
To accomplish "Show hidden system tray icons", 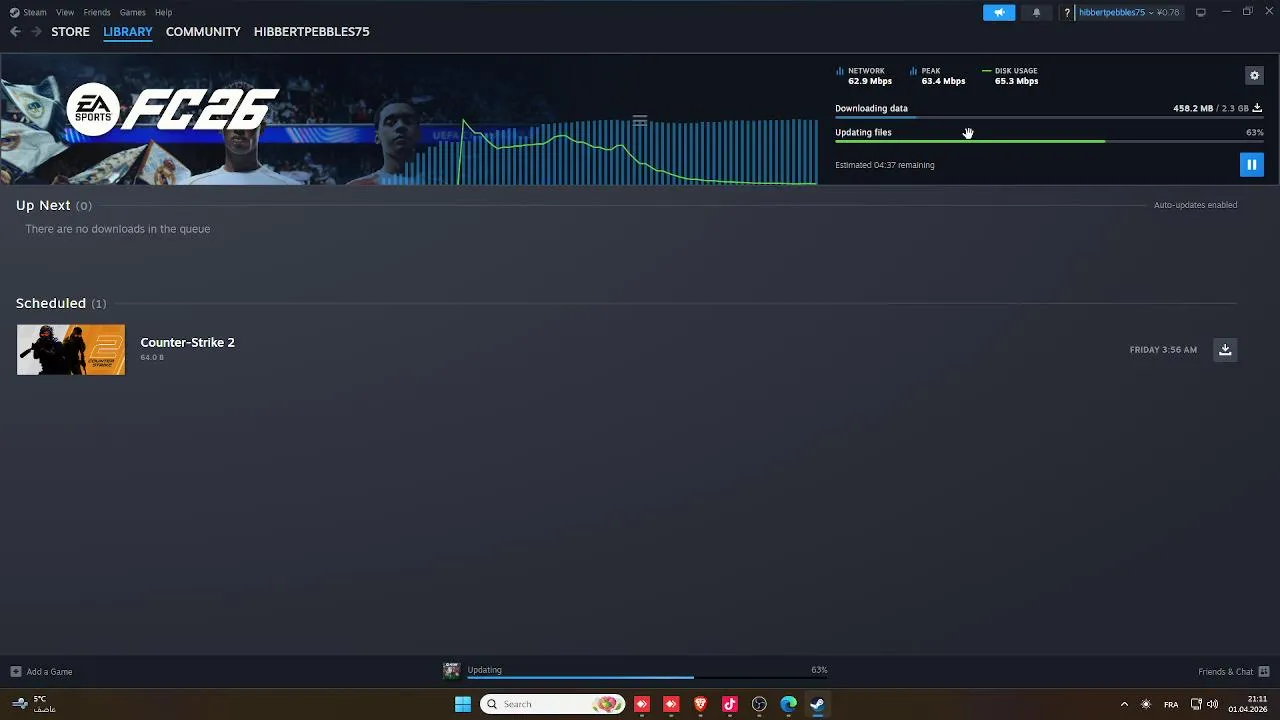I will coord(1124,704).
